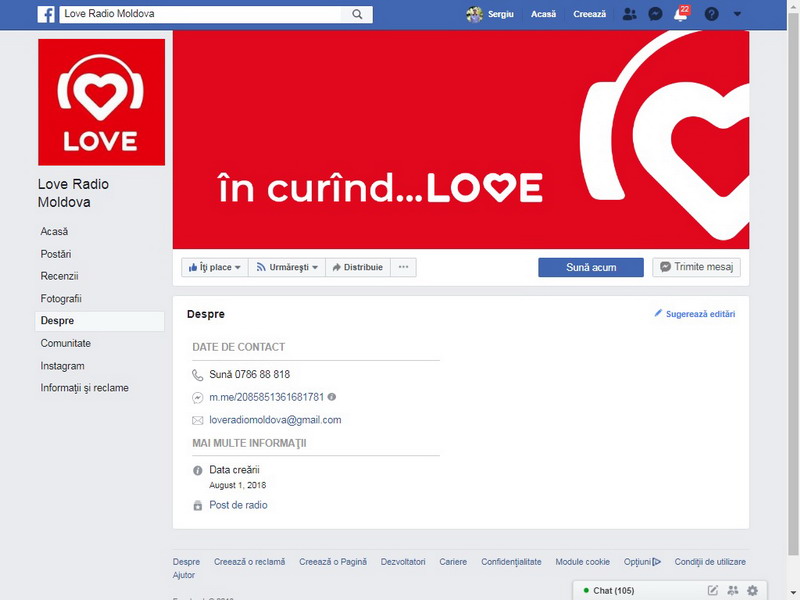The image size is (800, 600).
Task: Open the three-dots more options button
Action: 403,267
